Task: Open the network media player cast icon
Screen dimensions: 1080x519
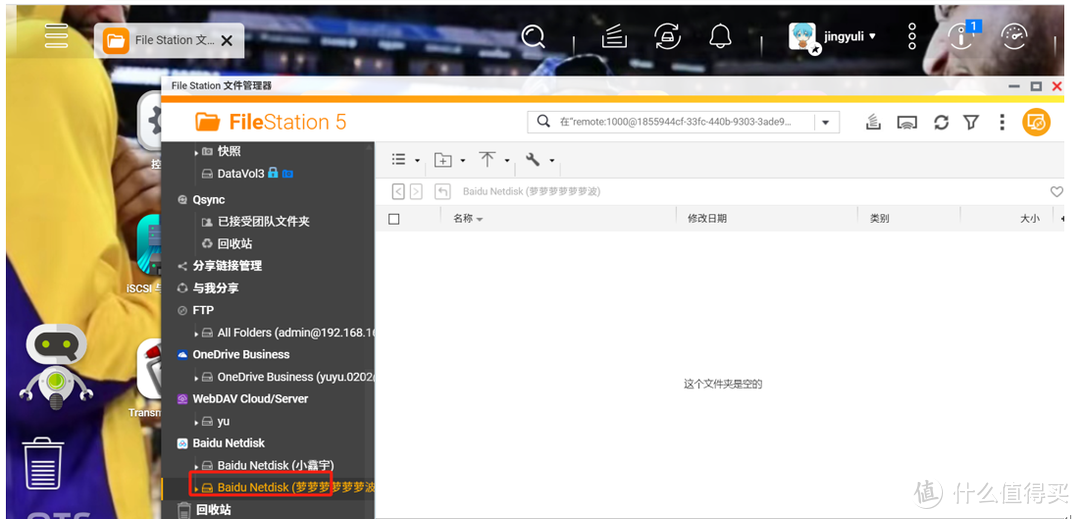Action: coord(907,123)
